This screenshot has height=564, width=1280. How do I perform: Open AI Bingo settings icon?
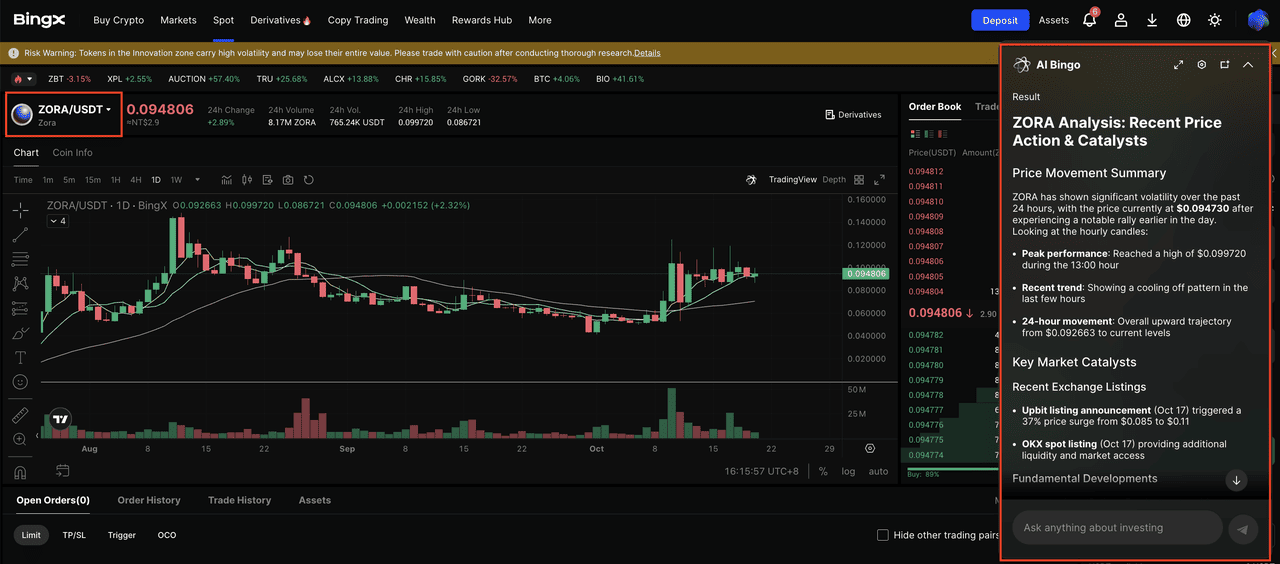click(1201, 65)
